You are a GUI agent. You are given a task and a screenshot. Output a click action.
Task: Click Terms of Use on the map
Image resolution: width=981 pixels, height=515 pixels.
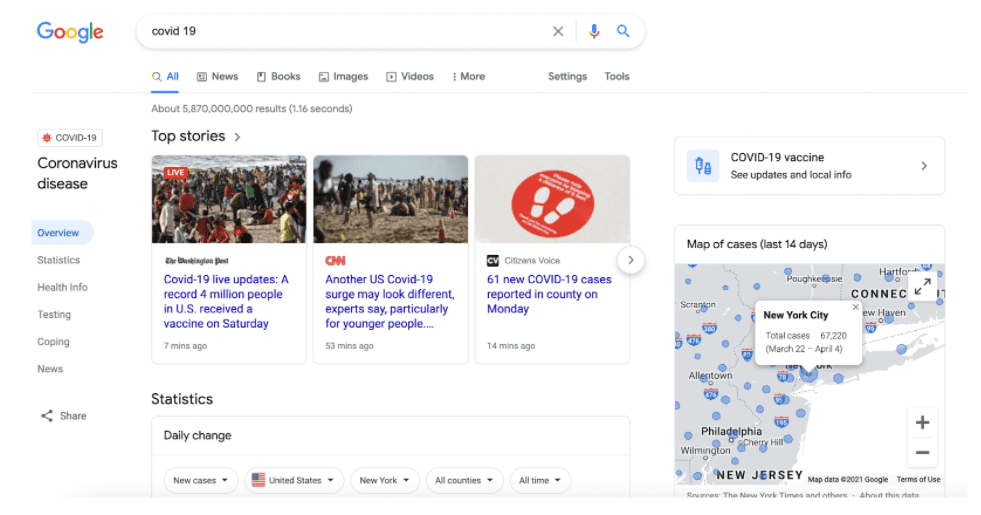[918, 479]
